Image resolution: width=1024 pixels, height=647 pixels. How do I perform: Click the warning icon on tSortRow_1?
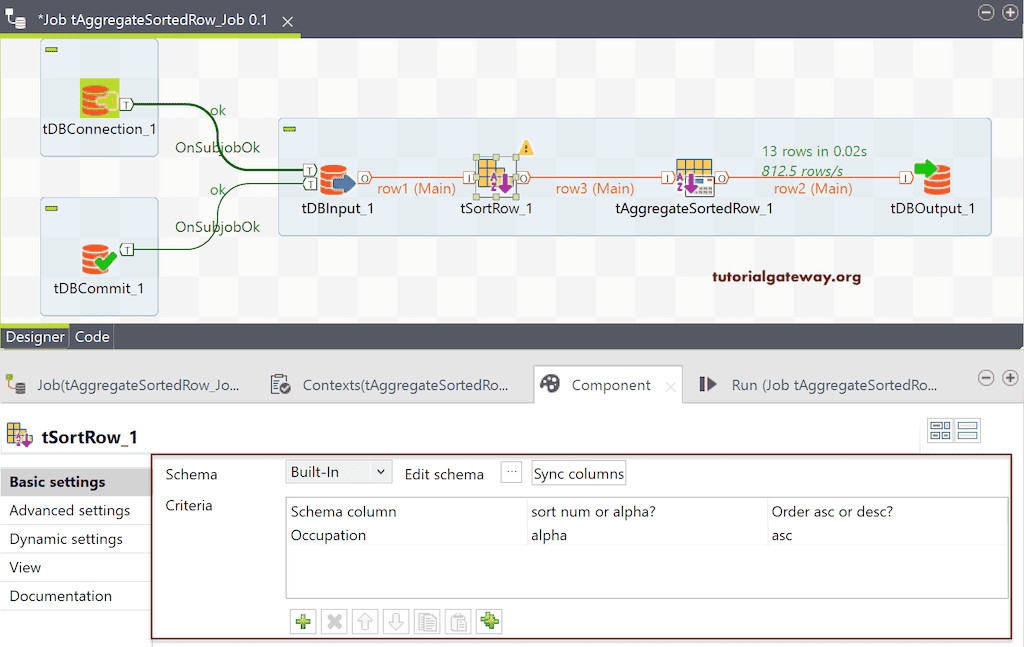pos(527,146)
